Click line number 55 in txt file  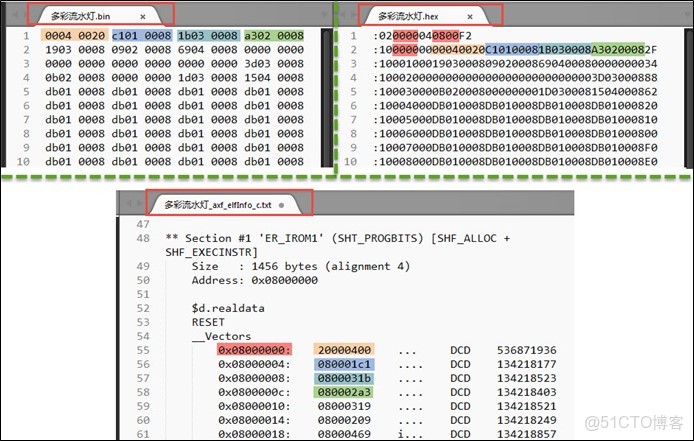coord(143,350)
